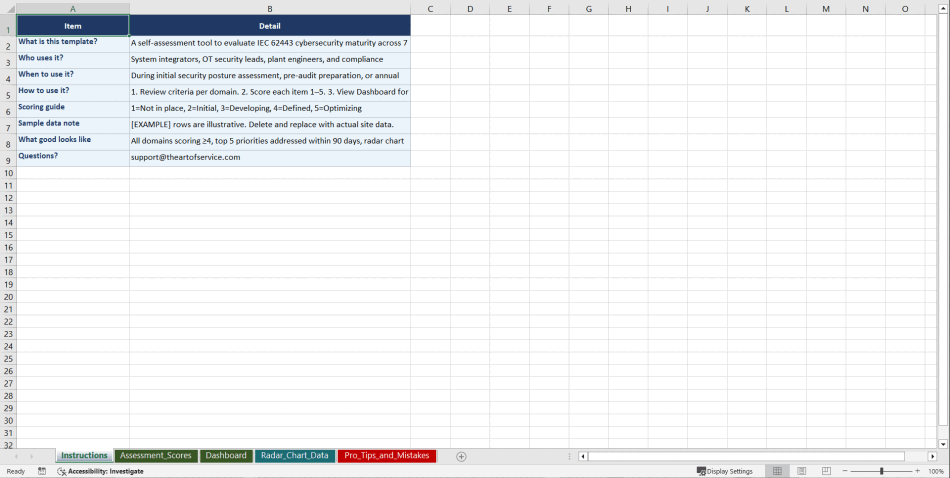Switch to Page Layout view

click(801, 471)
